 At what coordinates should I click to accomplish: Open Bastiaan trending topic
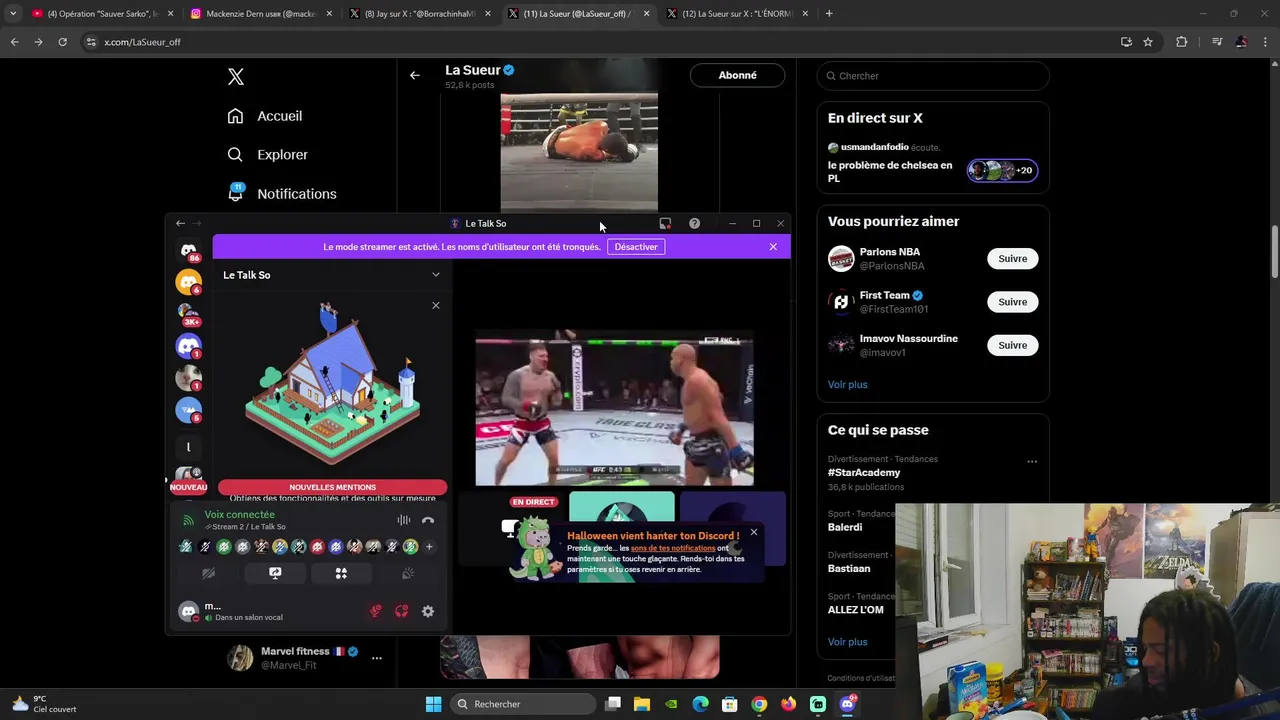[849, 568]
